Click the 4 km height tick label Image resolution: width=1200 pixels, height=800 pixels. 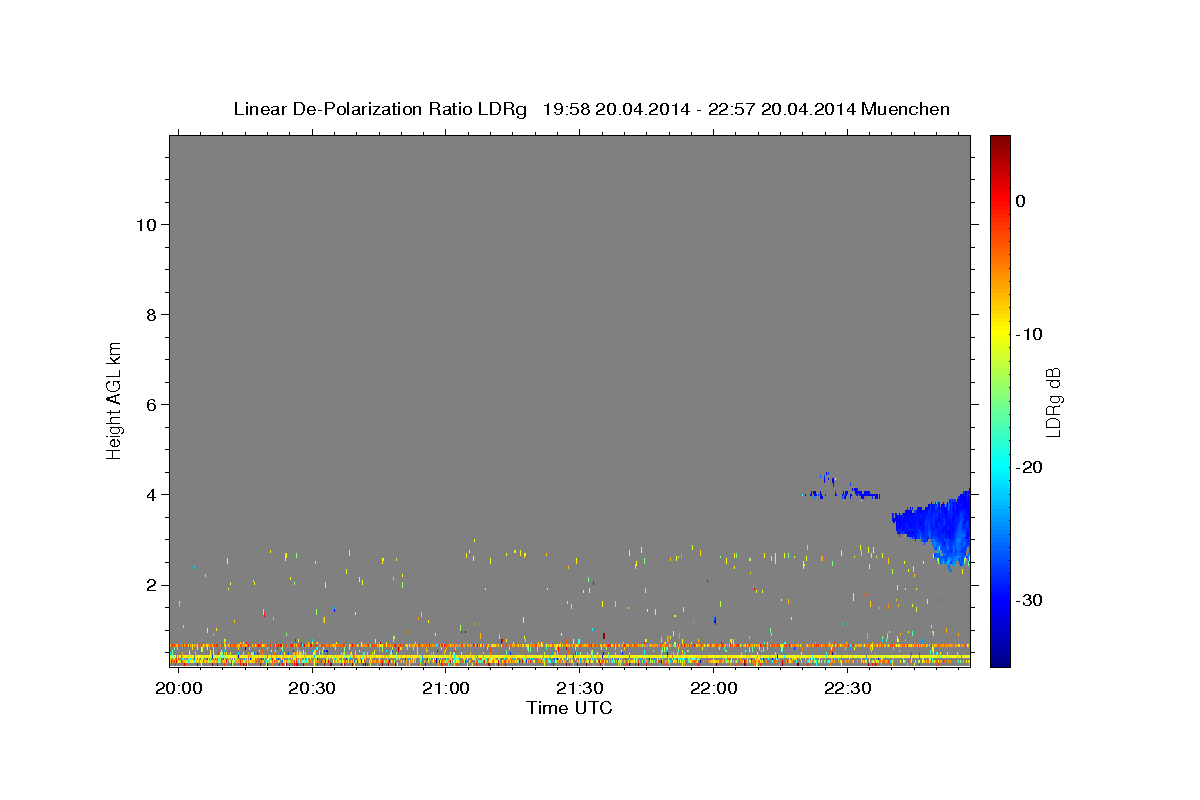[151, 494]
